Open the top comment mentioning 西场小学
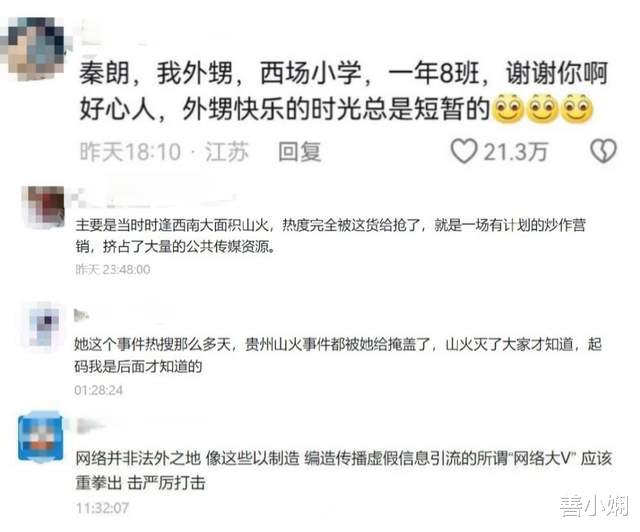Image resolution: width=640 pixels, height=532 pixels. point(343,91)
